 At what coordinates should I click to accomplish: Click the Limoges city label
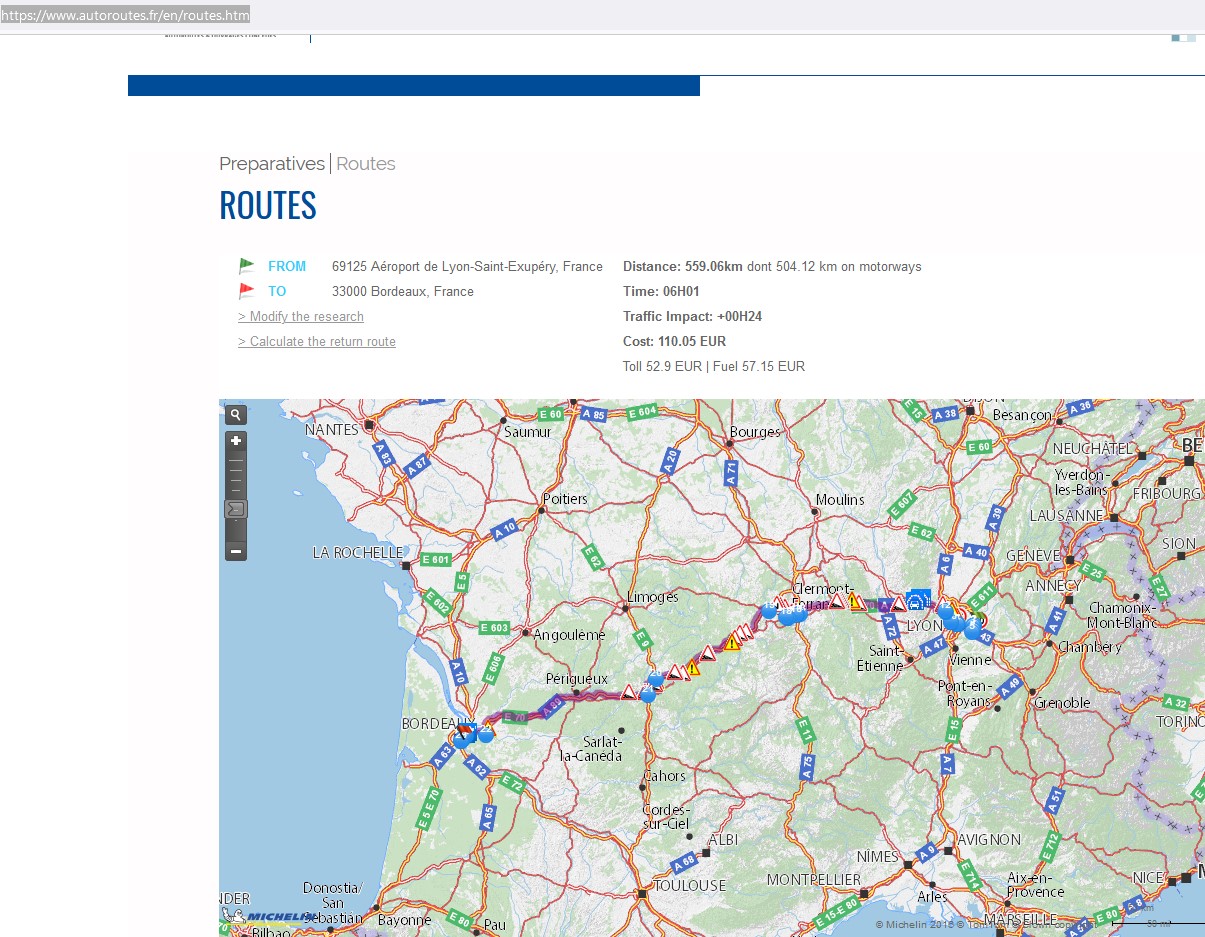[x=652, y=597]
